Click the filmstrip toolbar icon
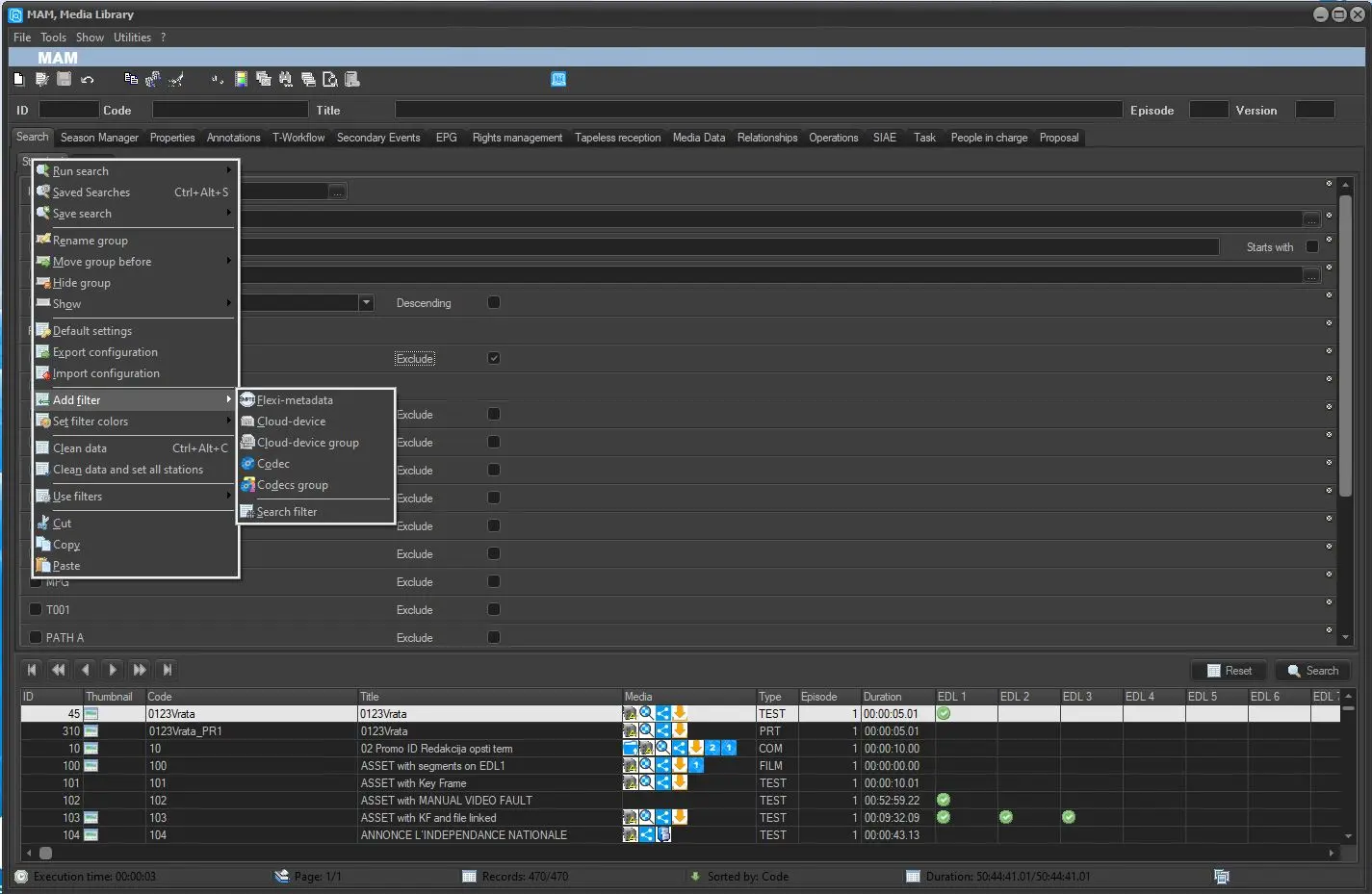The image size is (1372, 894). click(241, 79)
